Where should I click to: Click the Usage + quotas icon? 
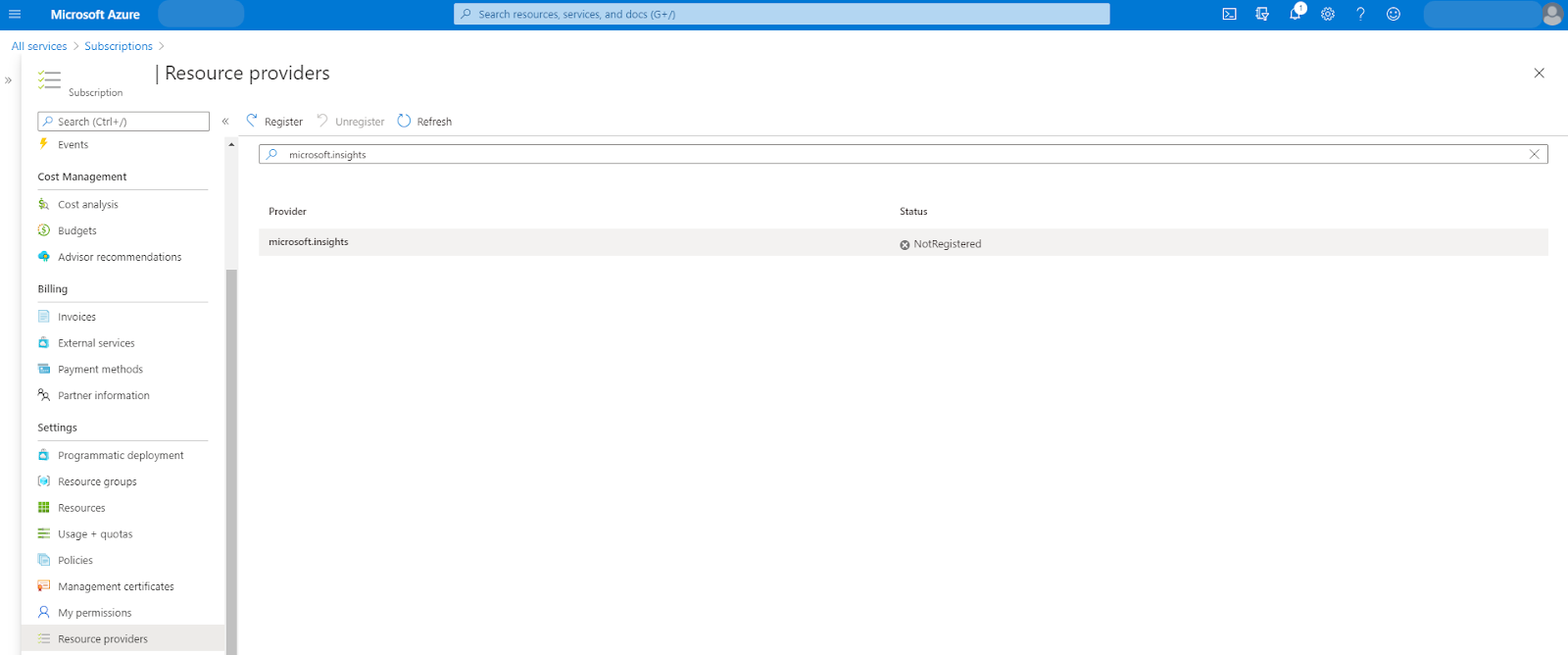point(43,533)
